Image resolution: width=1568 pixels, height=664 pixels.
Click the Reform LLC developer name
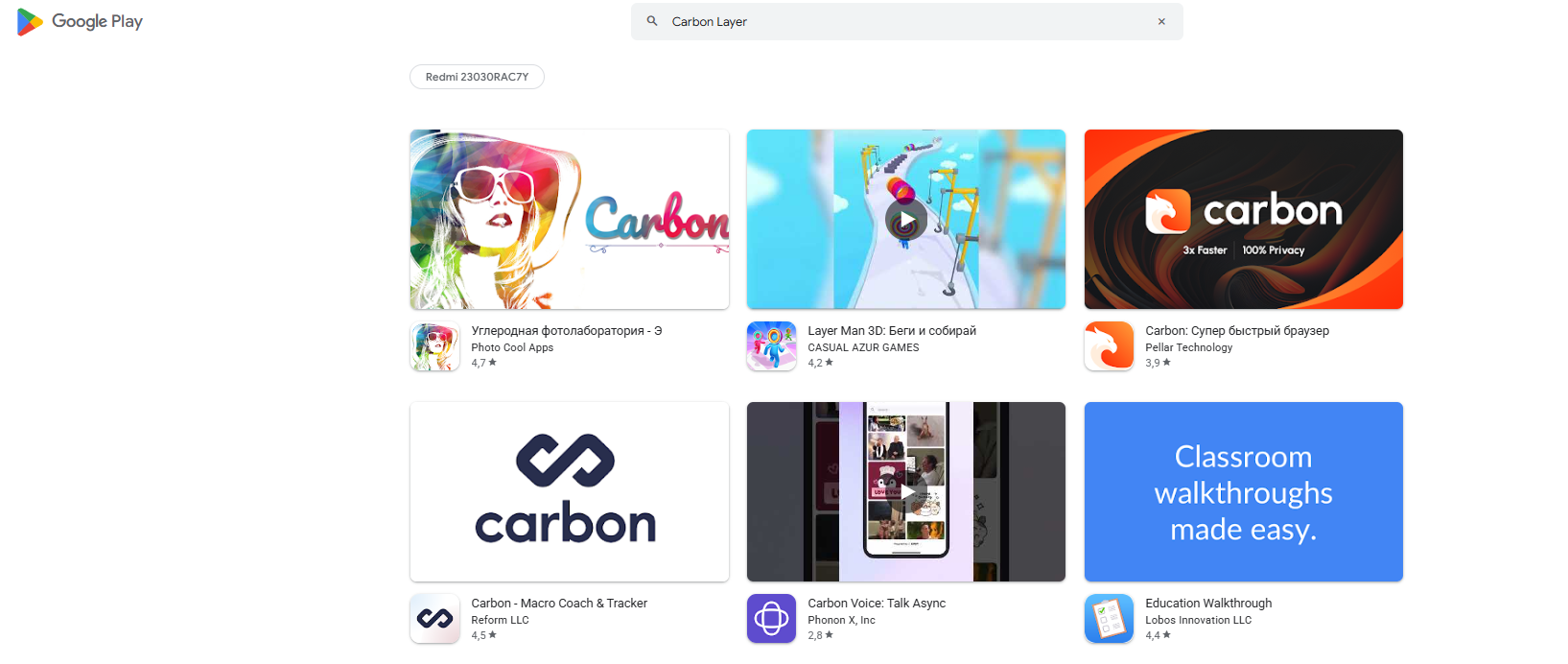click(x=500, y=621)
